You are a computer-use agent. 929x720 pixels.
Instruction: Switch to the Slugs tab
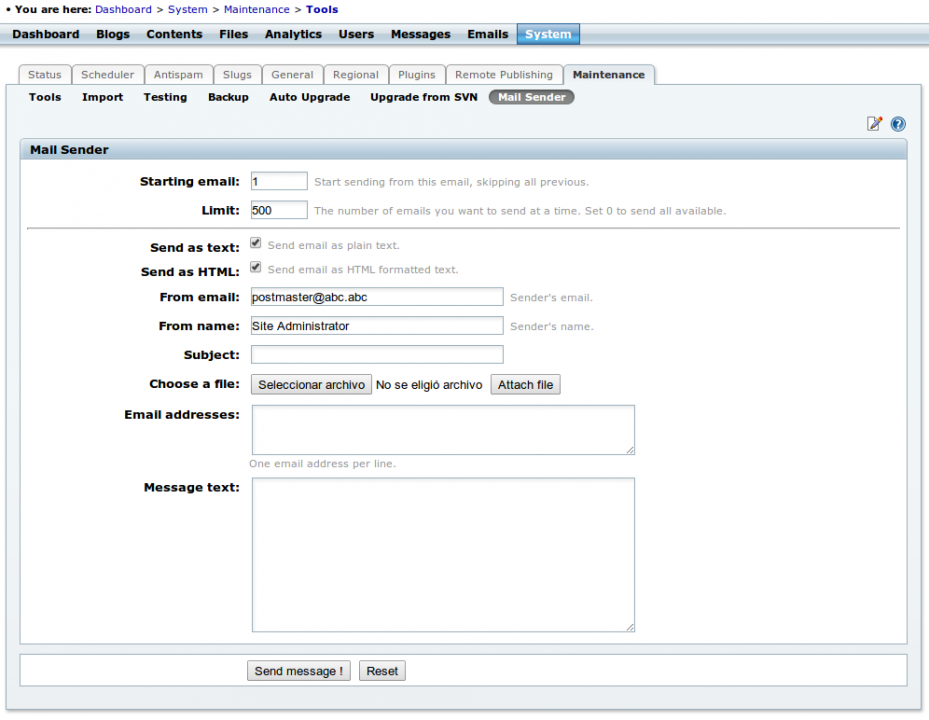tap(237, 75)
